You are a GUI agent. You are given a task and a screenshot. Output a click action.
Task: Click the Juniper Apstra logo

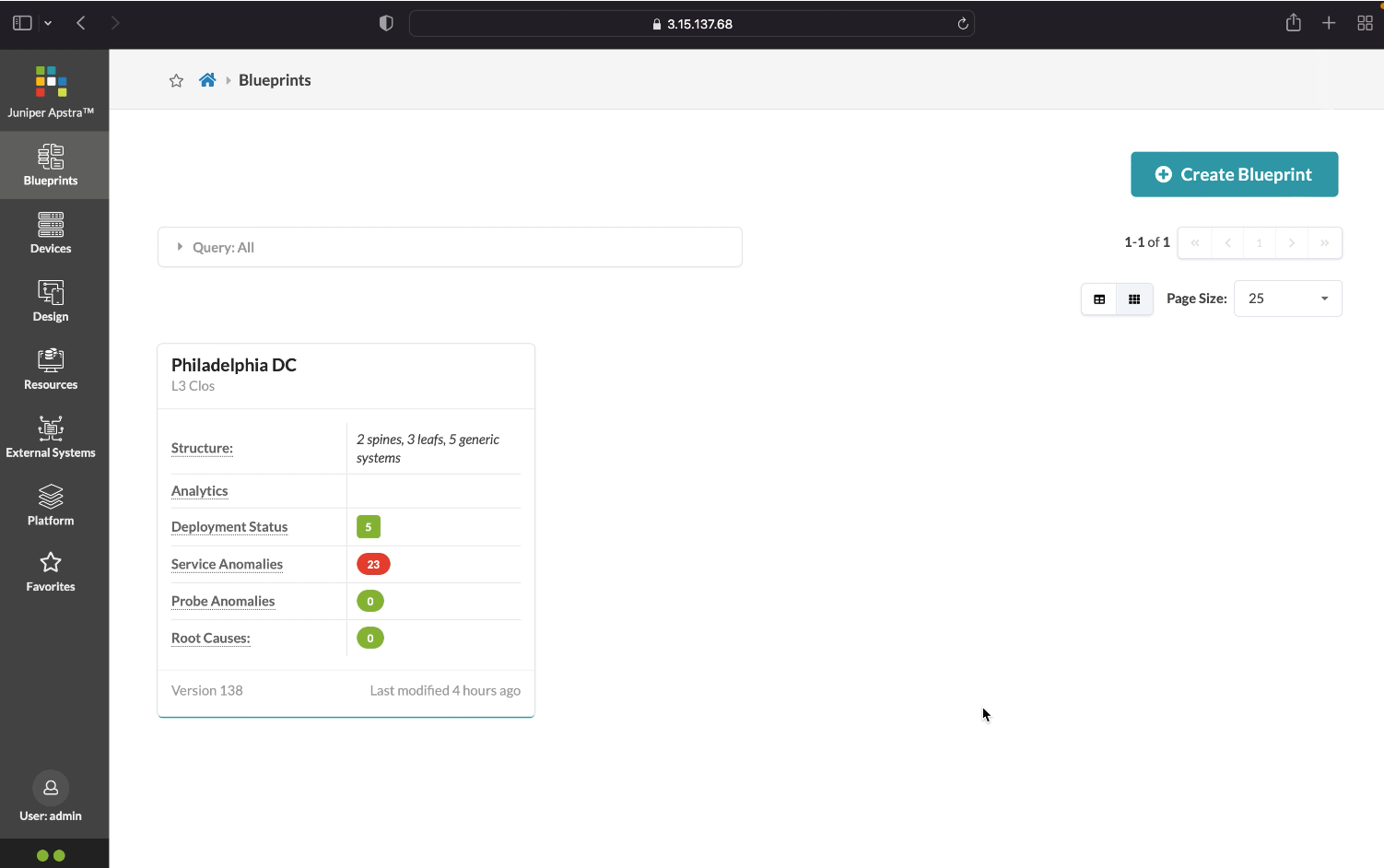tap(51, 92)
